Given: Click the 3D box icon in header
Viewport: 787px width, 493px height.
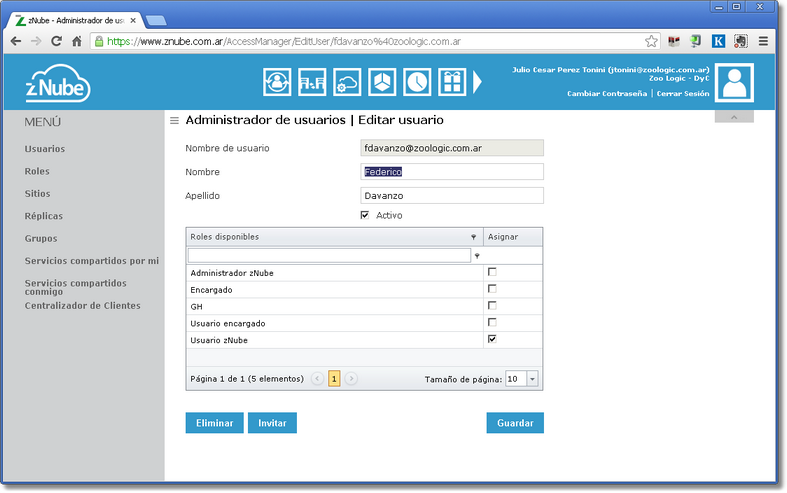Looking at the screenshot, I should tap(382, 82).
